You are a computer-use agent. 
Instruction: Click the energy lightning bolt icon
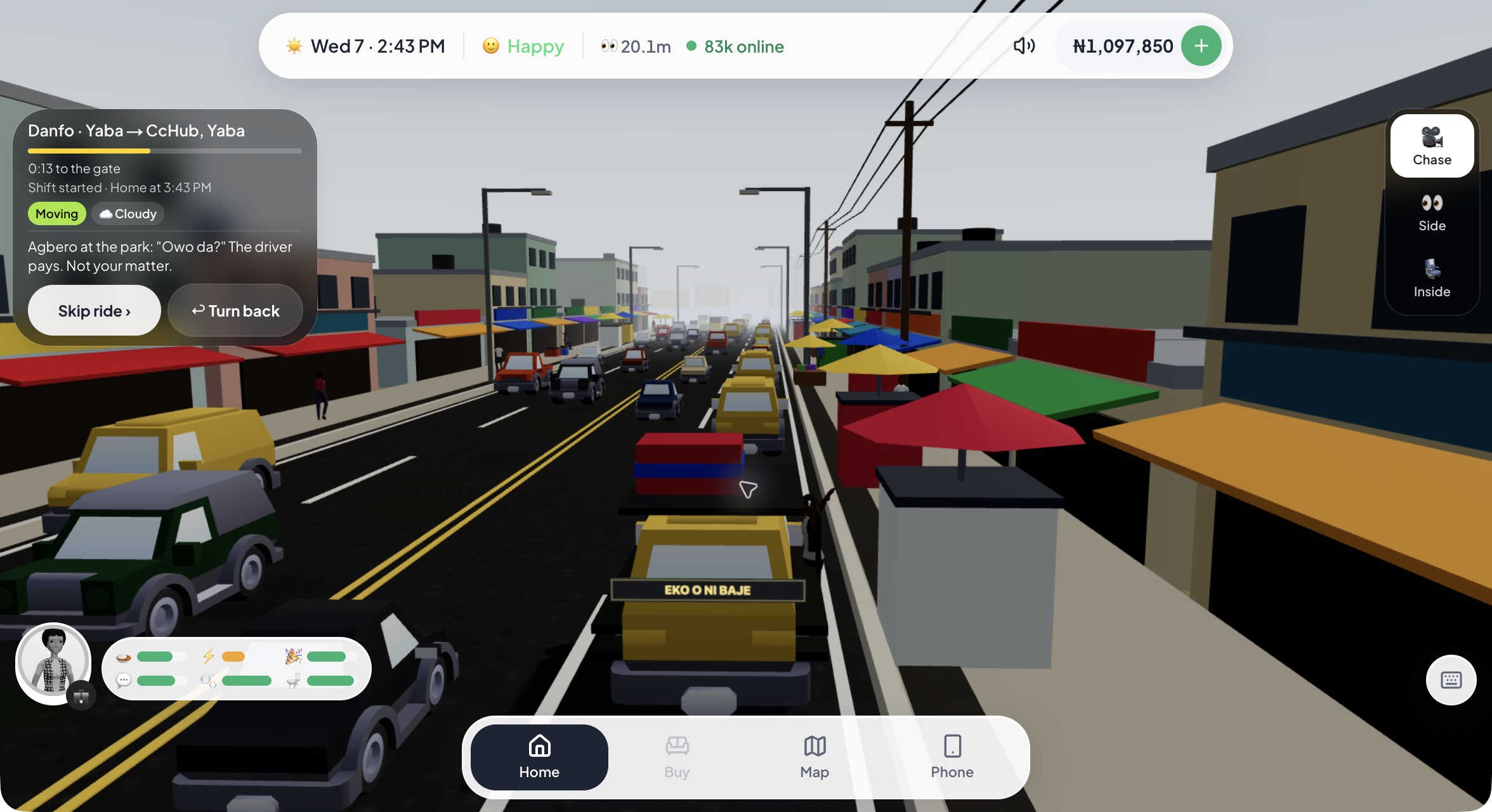pos(209,657)
